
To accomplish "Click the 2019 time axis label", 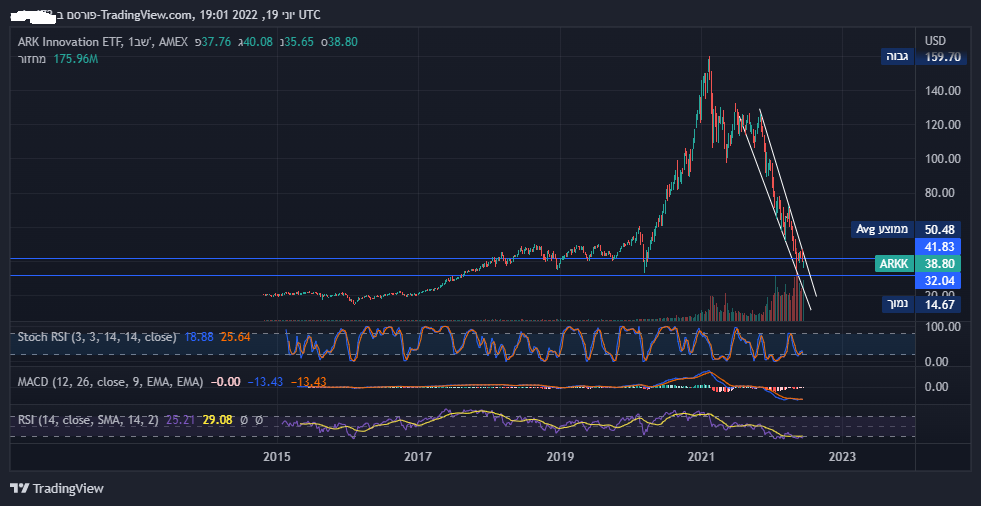I will [x=560, y=455].
